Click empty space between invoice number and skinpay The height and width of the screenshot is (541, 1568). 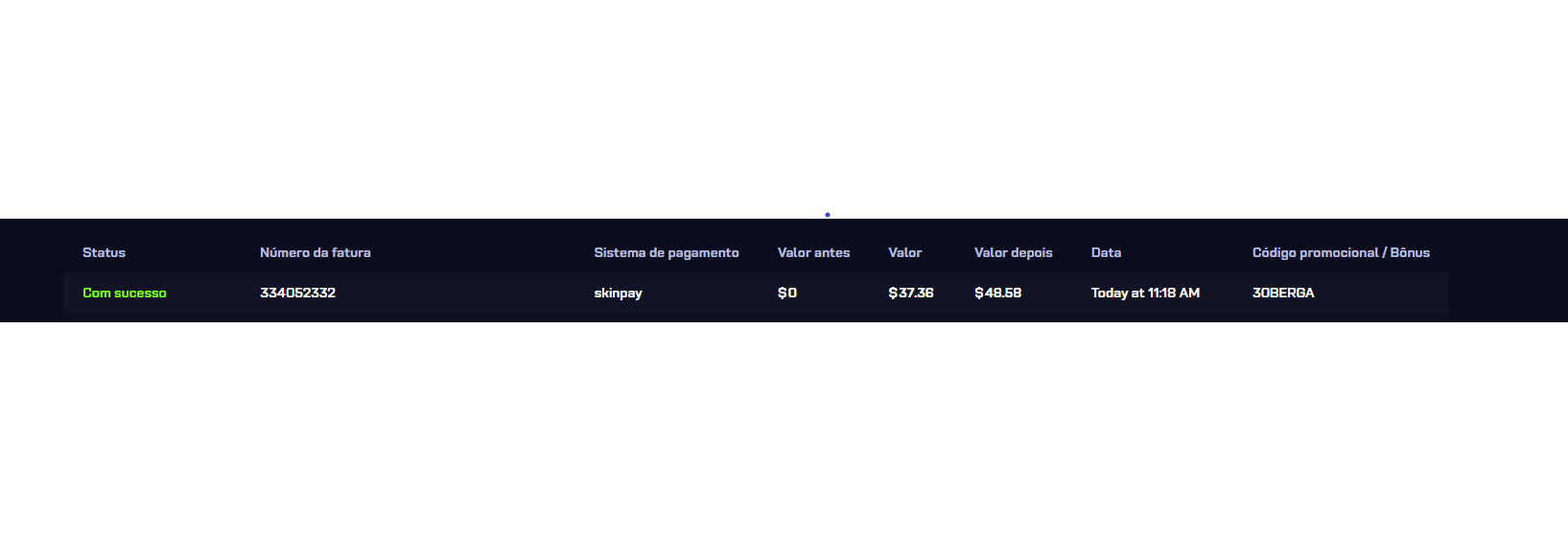point(465,294)
